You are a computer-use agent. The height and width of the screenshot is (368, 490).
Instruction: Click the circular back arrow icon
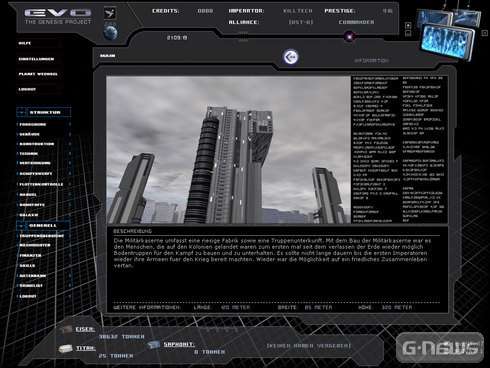[291, 57]
